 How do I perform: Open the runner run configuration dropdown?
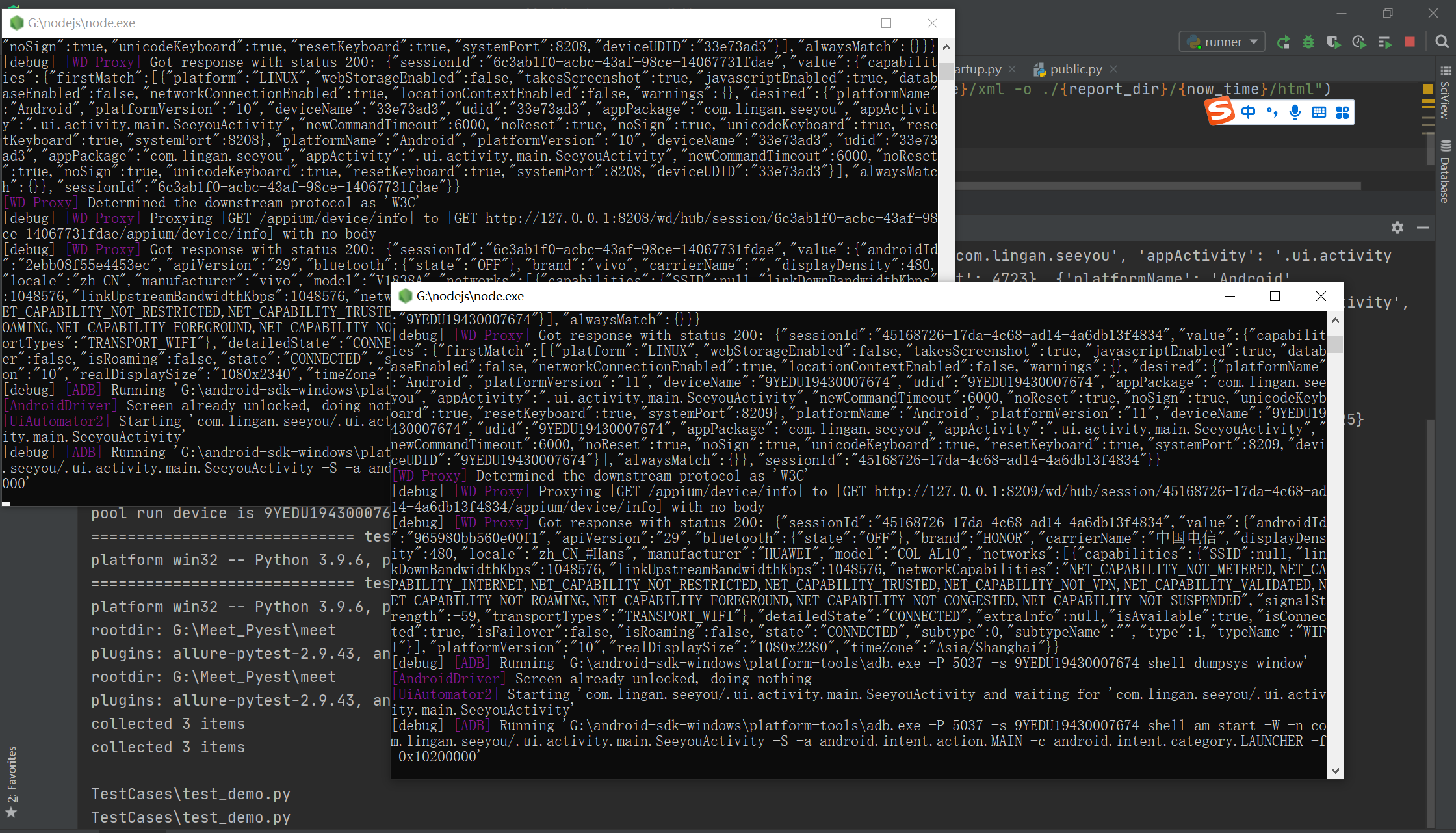tap(1223, 42)
